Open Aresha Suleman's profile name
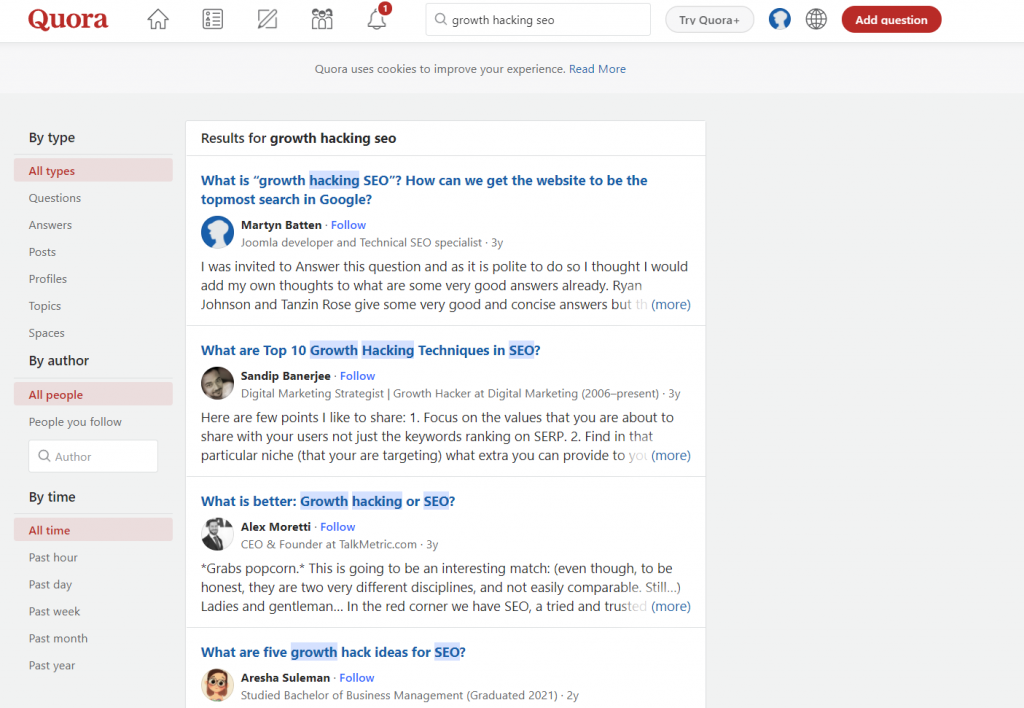 tap(285, 677)
